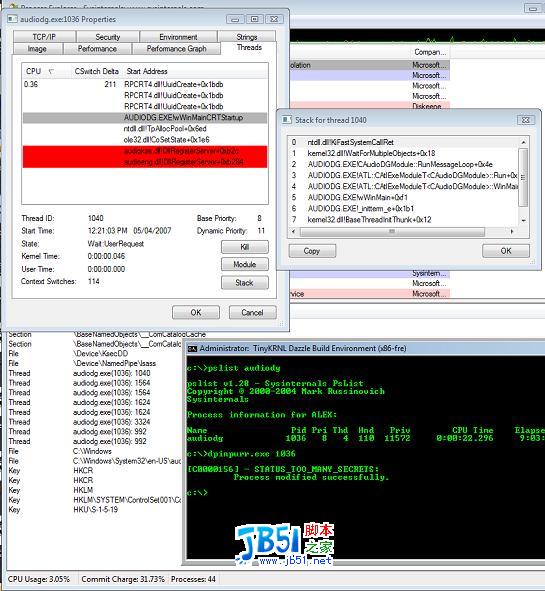Select the File handle row C:\Windows
Viewport: 545px width, 591px height.
[x=94, y=451]
